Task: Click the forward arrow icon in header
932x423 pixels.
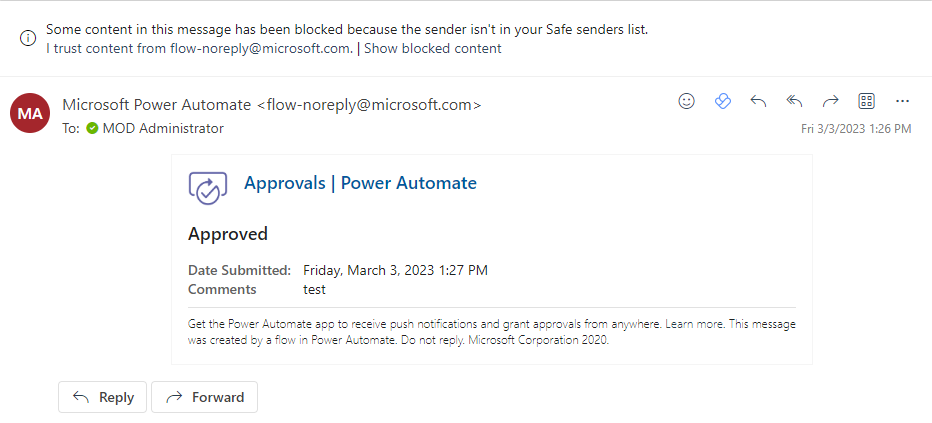Action: click(830, 101)
